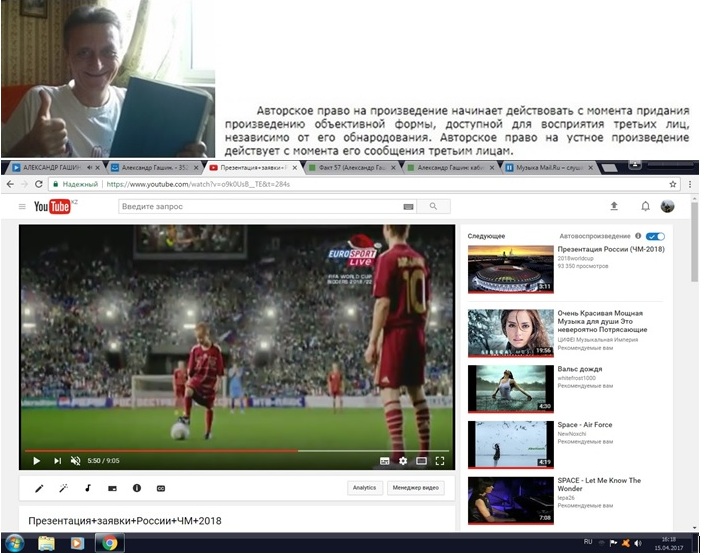
Task: Click the system tray clock
Action: pos(669,543)
